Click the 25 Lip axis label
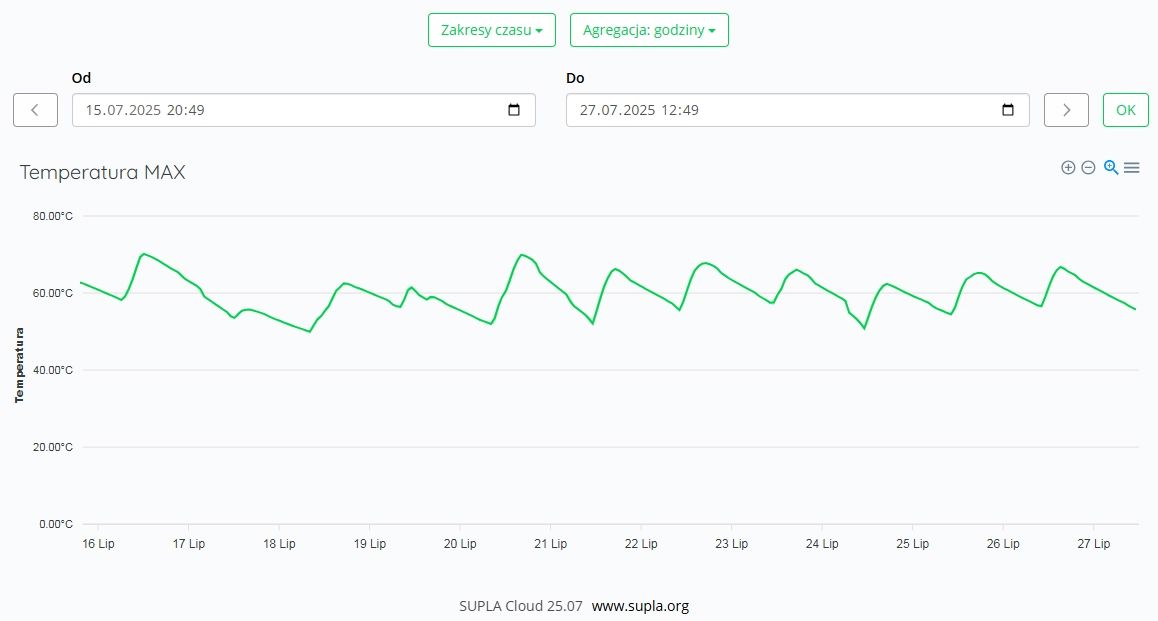Image resolution: width=1158 pixels, height=621 pixels. tap(912, 543)
